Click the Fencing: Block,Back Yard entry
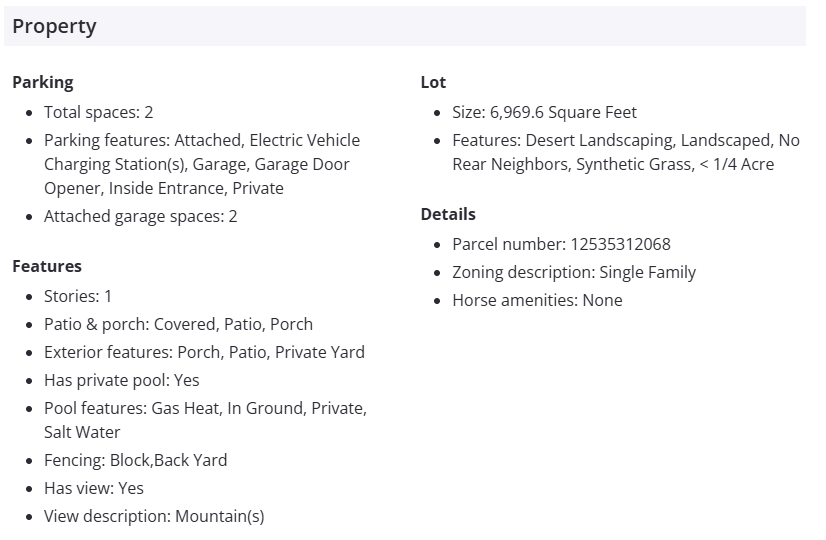Viewport: 826px width, 540px height. pyautogui.click(x=135, y=460)
